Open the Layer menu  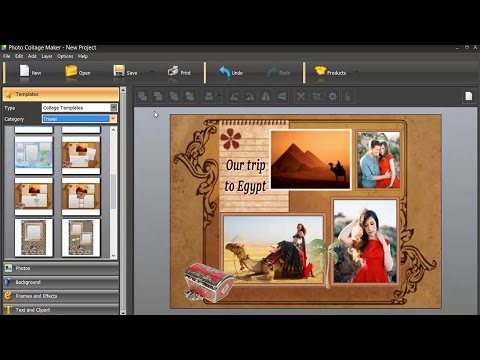(47, 56)
